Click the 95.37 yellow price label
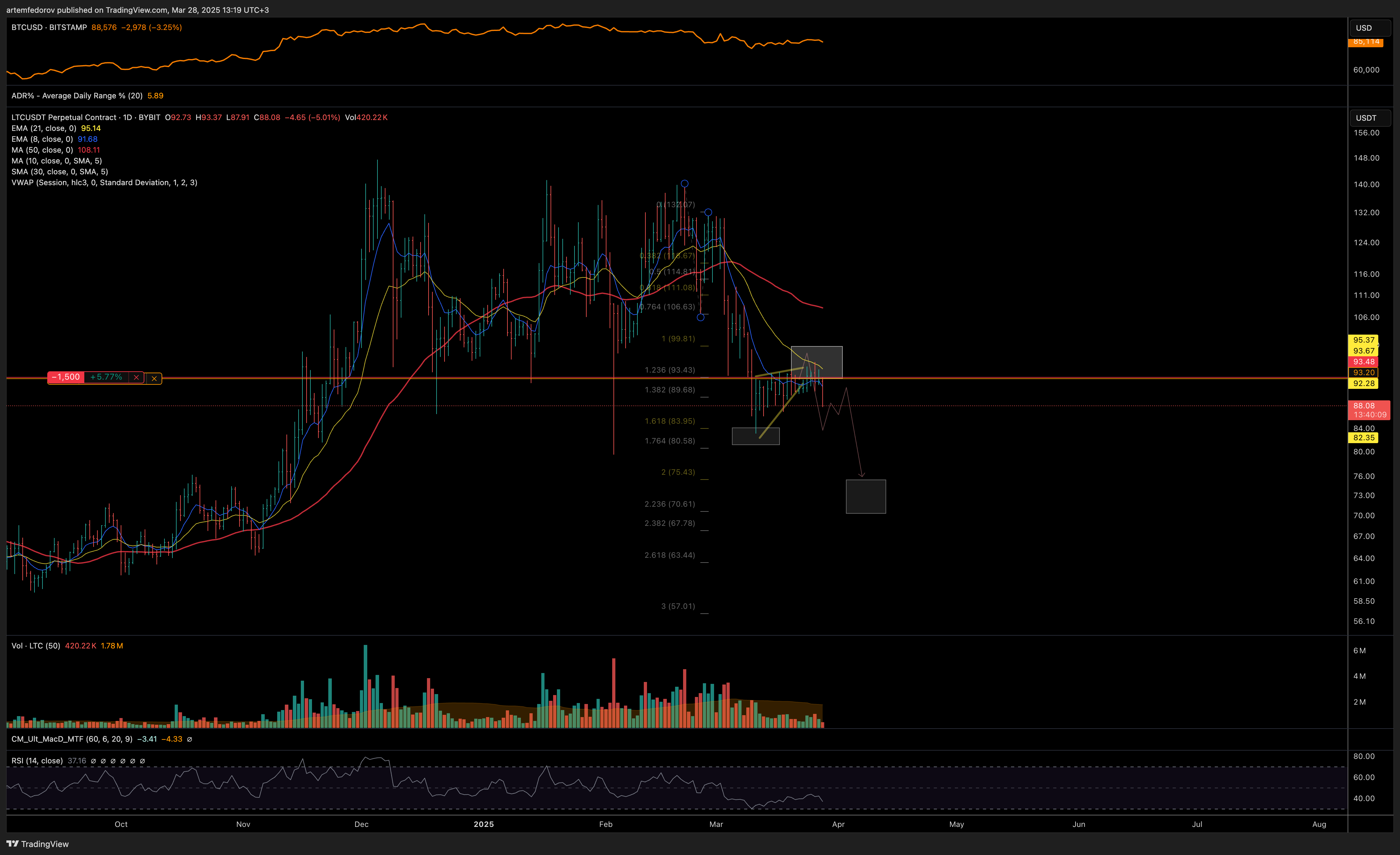The height and width of the screenshot is (855, 1400). 1364,340
